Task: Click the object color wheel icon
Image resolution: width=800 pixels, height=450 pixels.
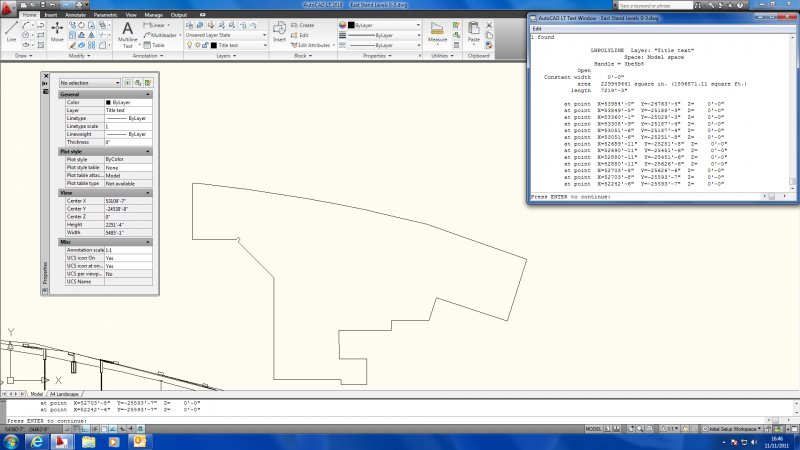Action: (342, 25)
